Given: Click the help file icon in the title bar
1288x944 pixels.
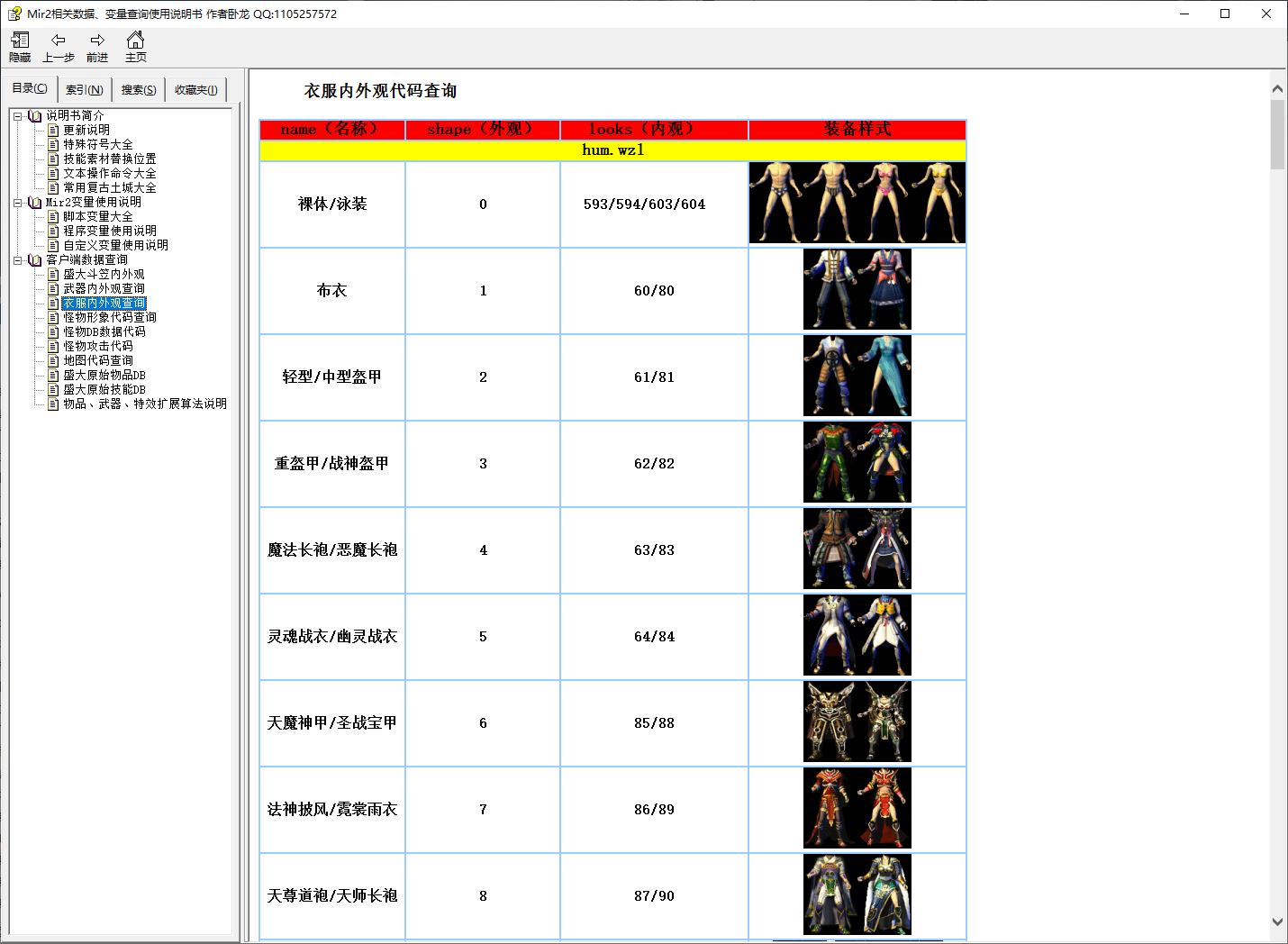Looking at the screenshot, I should coord(14,13).
